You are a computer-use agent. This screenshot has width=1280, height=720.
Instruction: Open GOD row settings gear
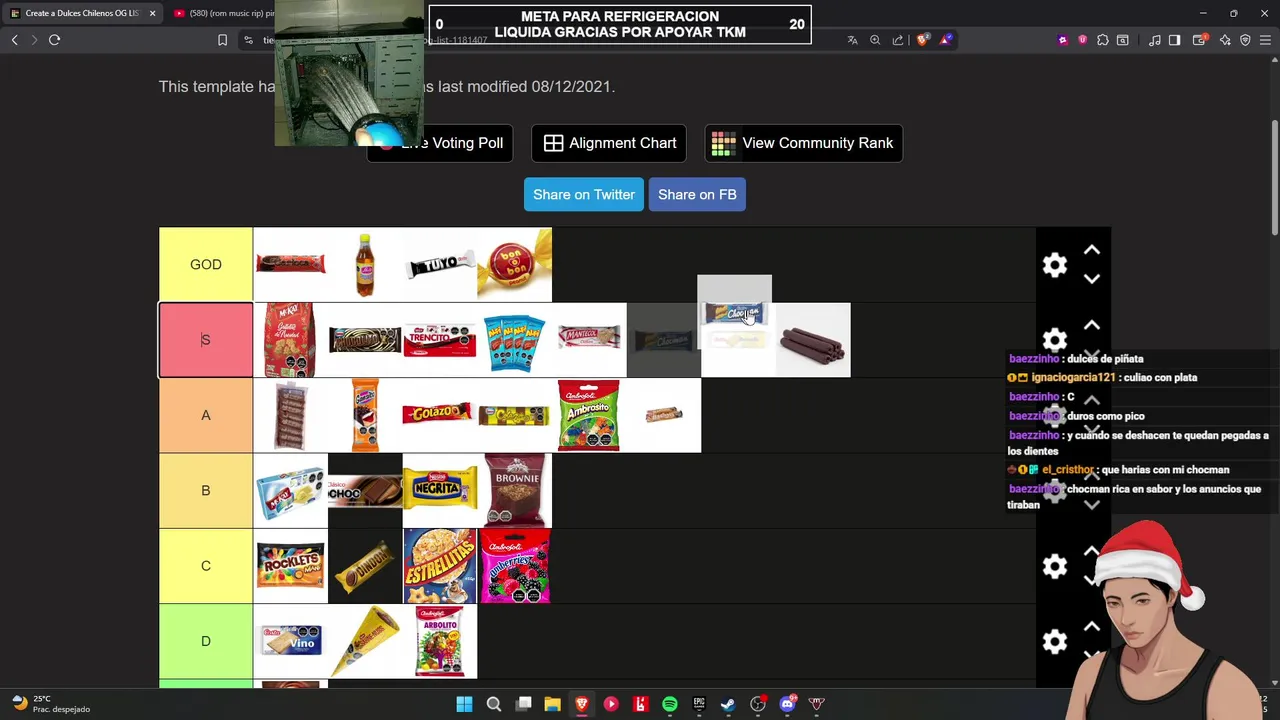1055,265
